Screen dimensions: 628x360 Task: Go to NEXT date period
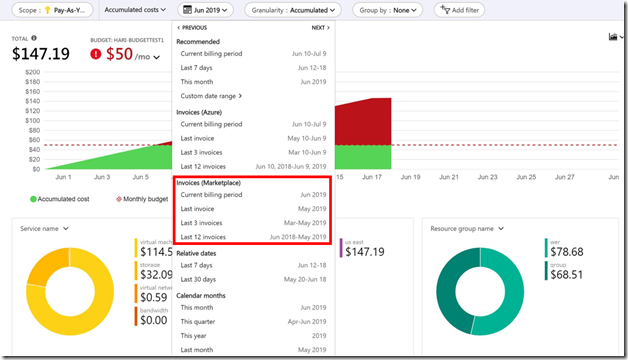pyautogui.click(x=320, y=28)
